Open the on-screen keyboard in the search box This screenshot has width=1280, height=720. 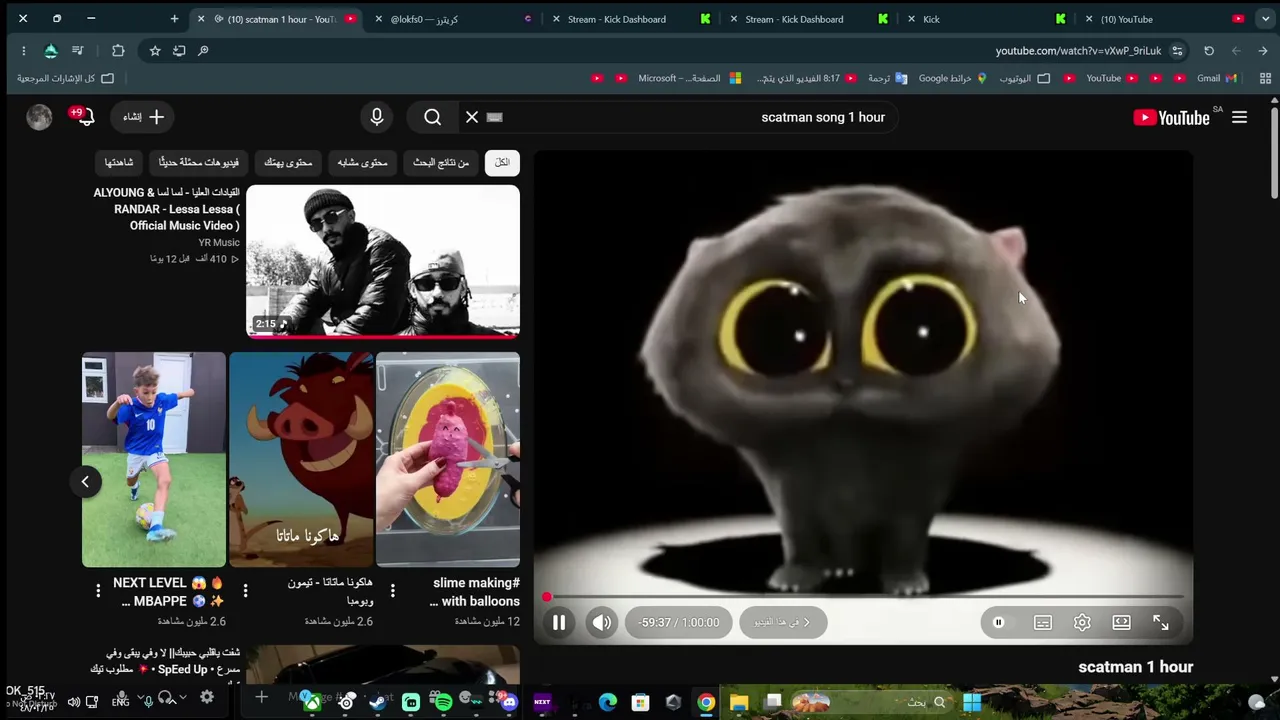(x=494, y=117)
